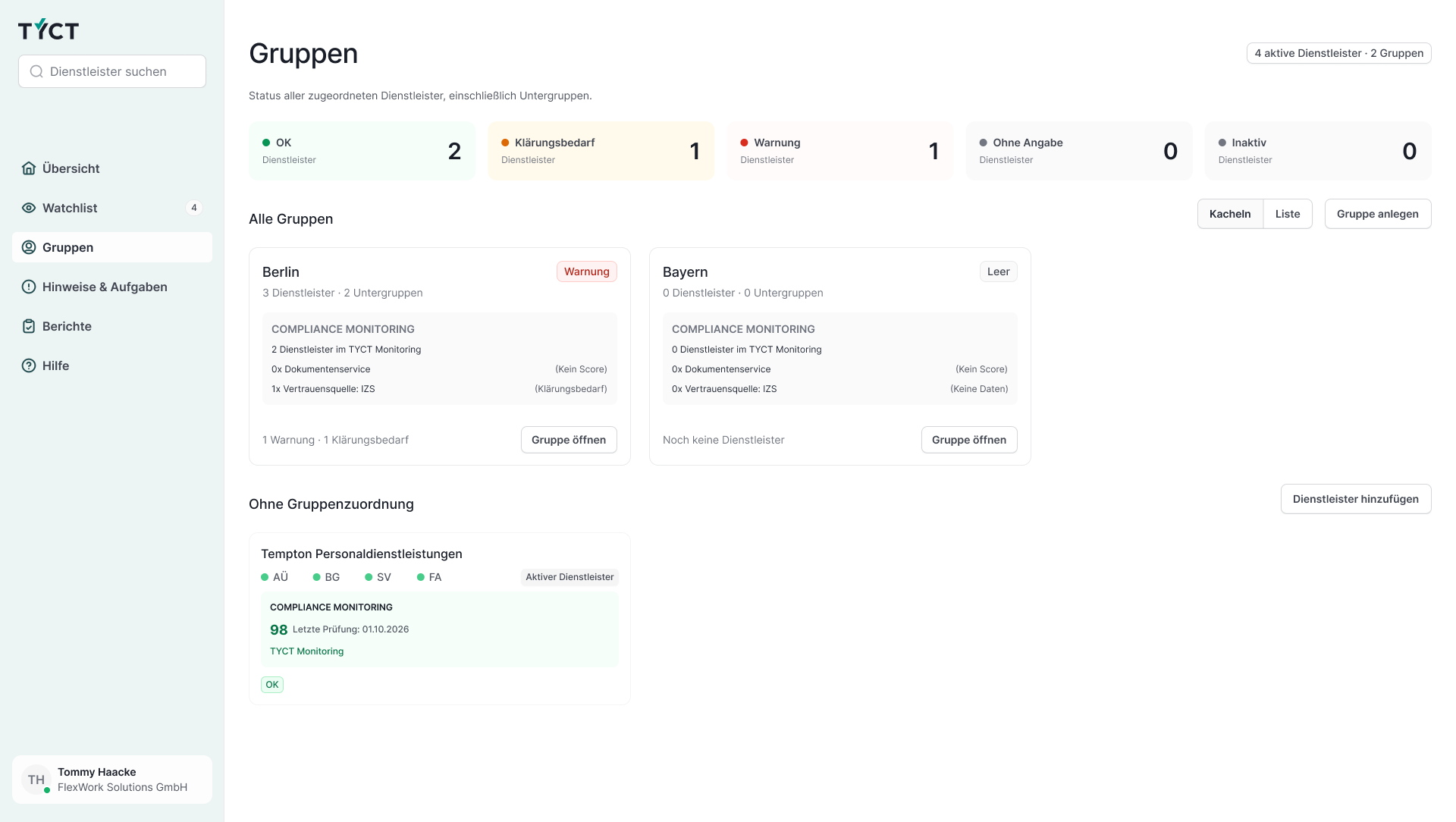Screen dimensions: 1456x822
Task: Click Gruppe anlegen button
Action: tap(1378, 214)
